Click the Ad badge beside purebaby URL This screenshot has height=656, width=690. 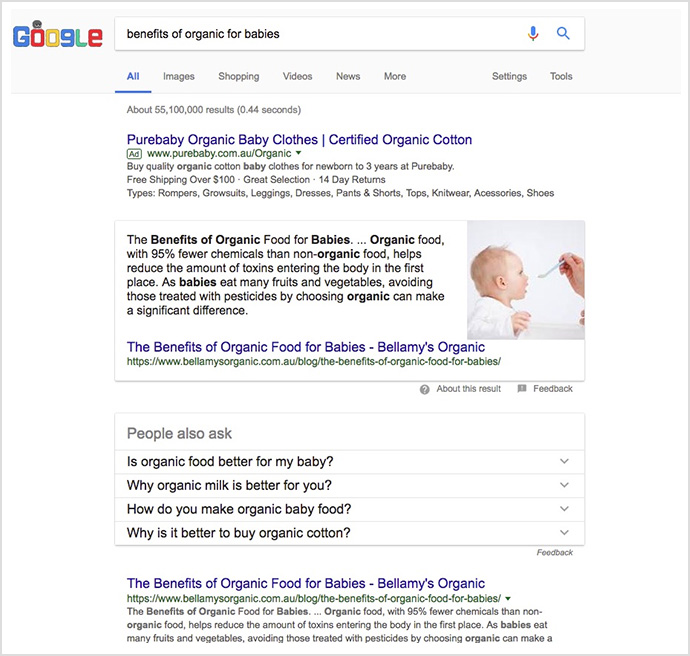pos(134,154)
